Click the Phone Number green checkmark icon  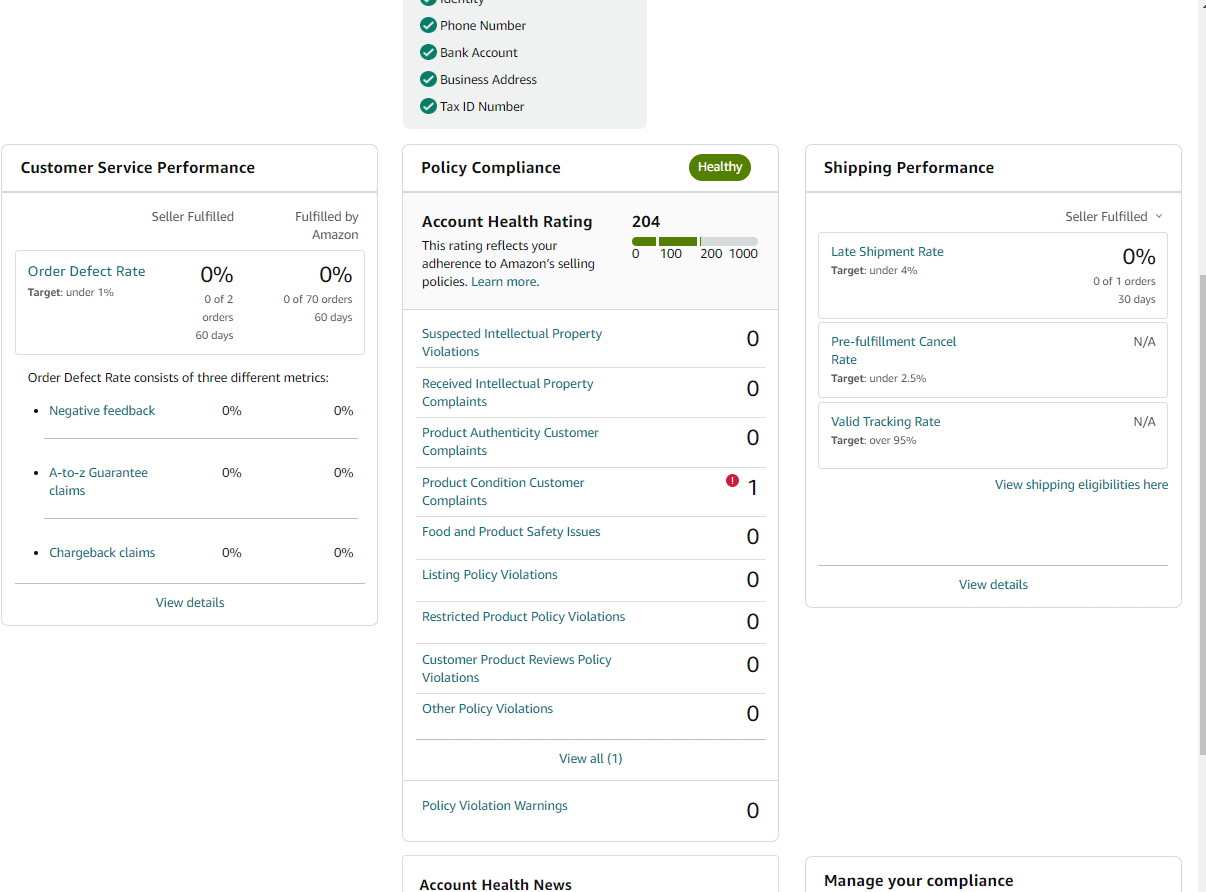click(x=428, y=25)
